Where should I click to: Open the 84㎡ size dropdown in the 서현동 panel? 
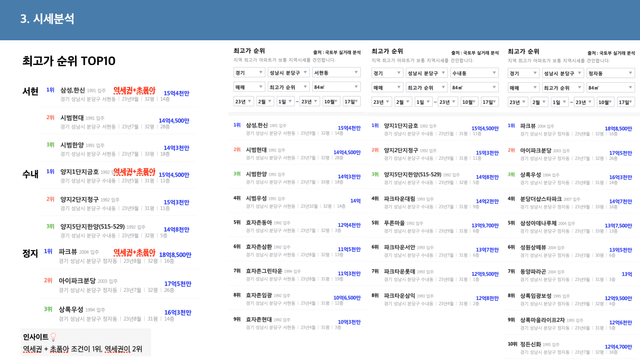336,87
